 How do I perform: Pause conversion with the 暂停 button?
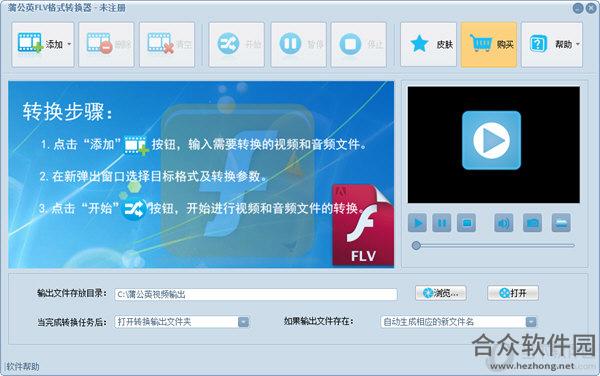298,44
